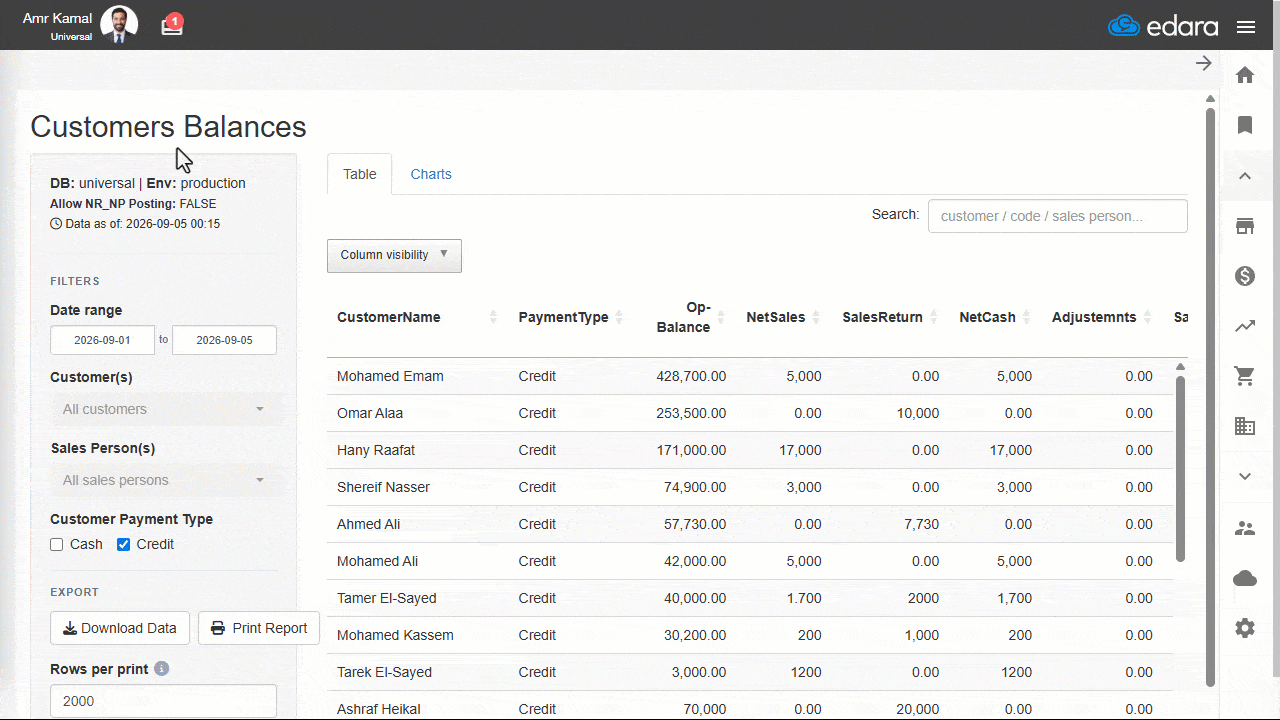Image resolution: width=1280 pixels, height=720 pixels.
Task: Click Amr Kamal's profile avatar
Action: pyautogui.click(x=119, y=25)
